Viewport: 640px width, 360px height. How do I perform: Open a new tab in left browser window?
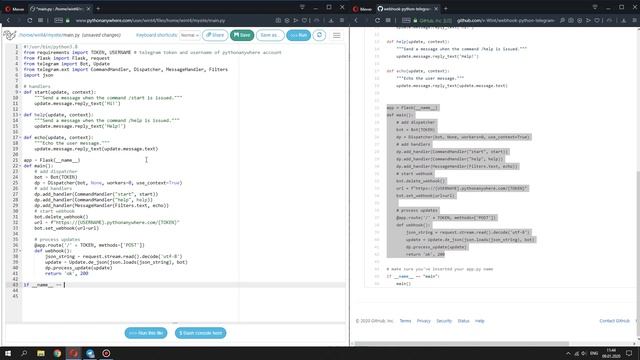point(98,9)
